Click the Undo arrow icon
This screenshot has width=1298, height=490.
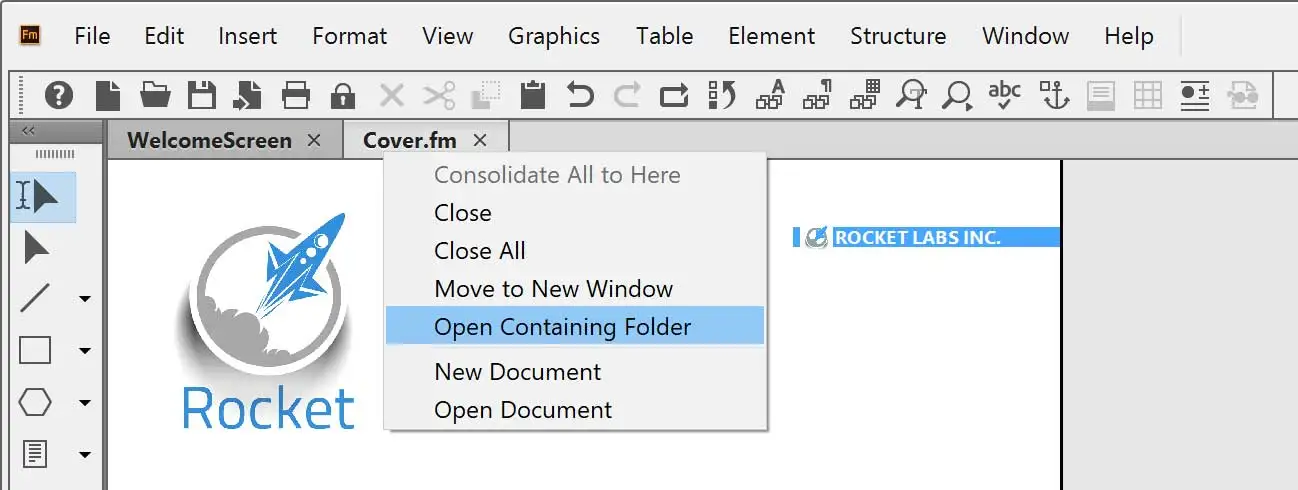(580, 96)
